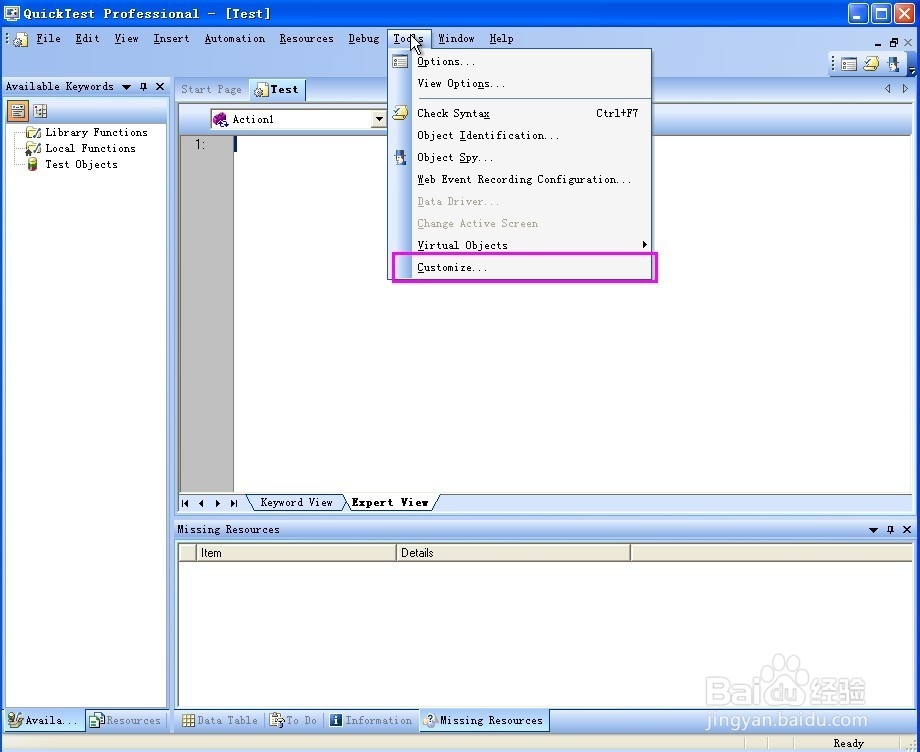Screen dimensions: 920x752
Task: Select Test Objects in the keywords tree
Action: 81,164
